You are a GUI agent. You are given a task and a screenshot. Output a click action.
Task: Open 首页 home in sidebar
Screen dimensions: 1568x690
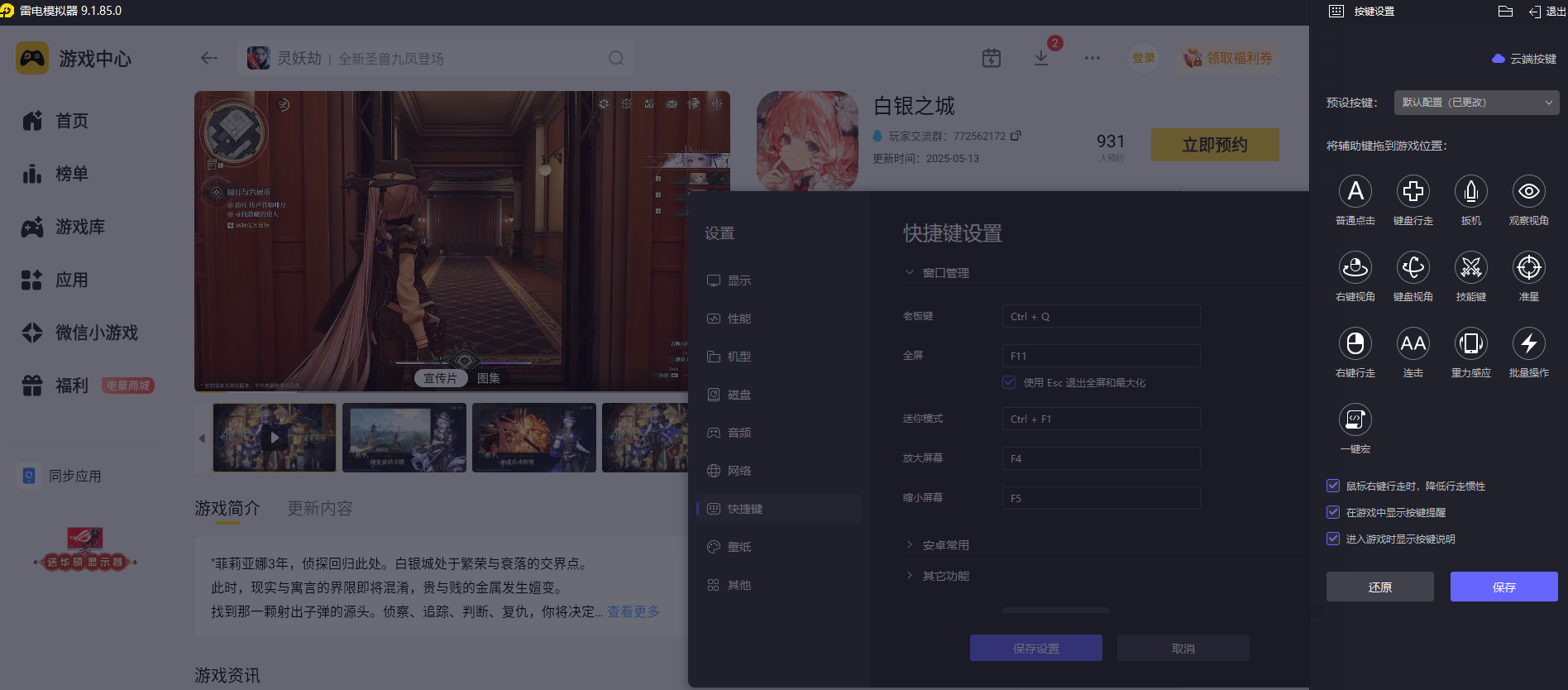(x=55, y=121)
